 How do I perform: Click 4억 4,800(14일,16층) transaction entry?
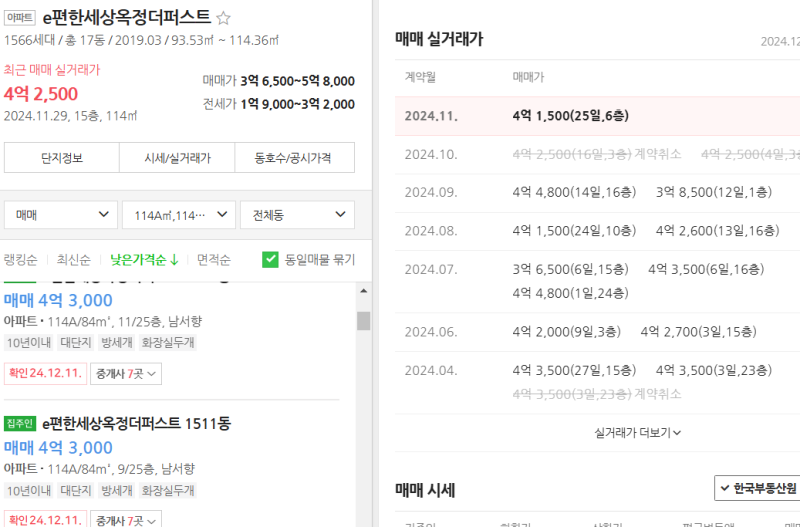[574, 193]
